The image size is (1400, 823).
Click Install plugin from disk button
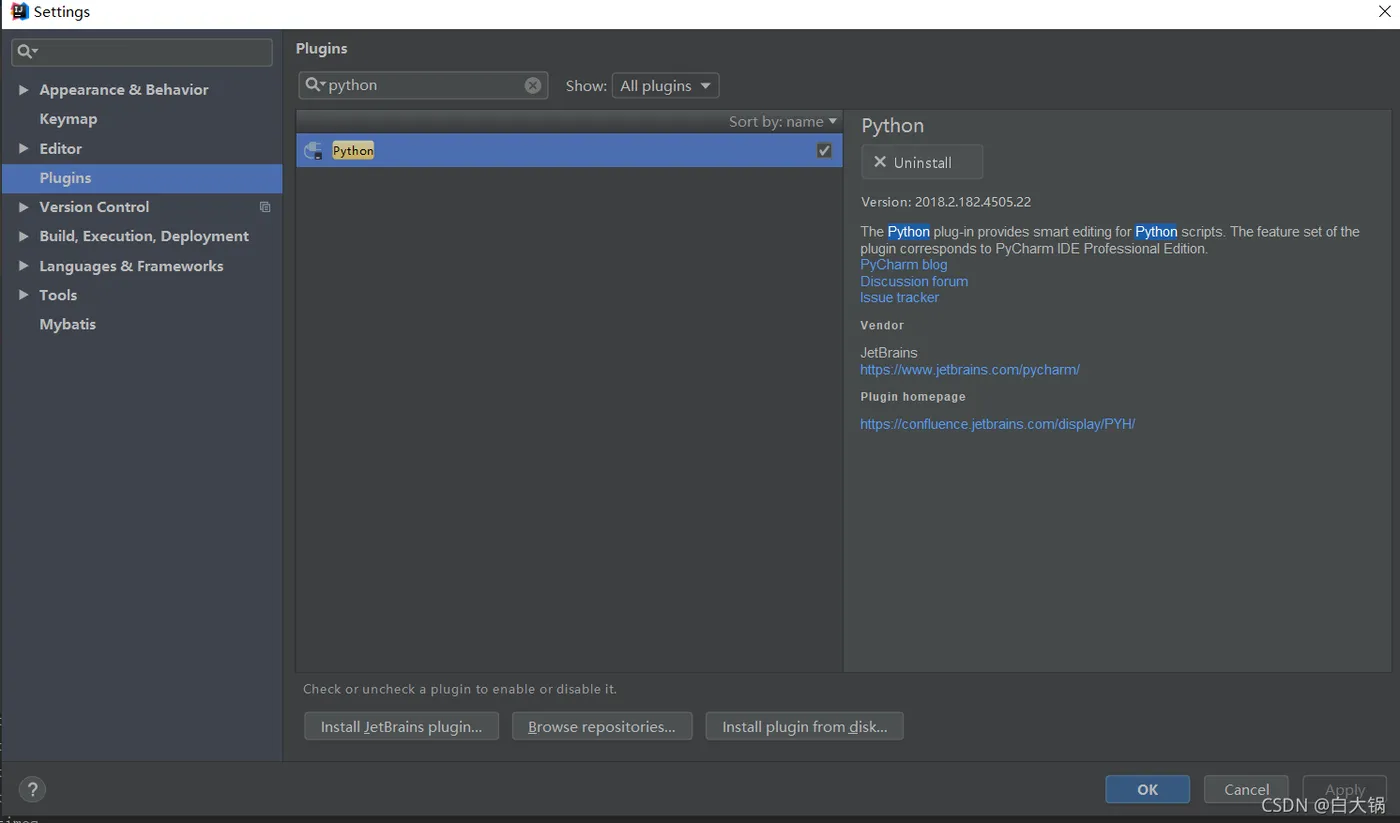coord(804,727)
